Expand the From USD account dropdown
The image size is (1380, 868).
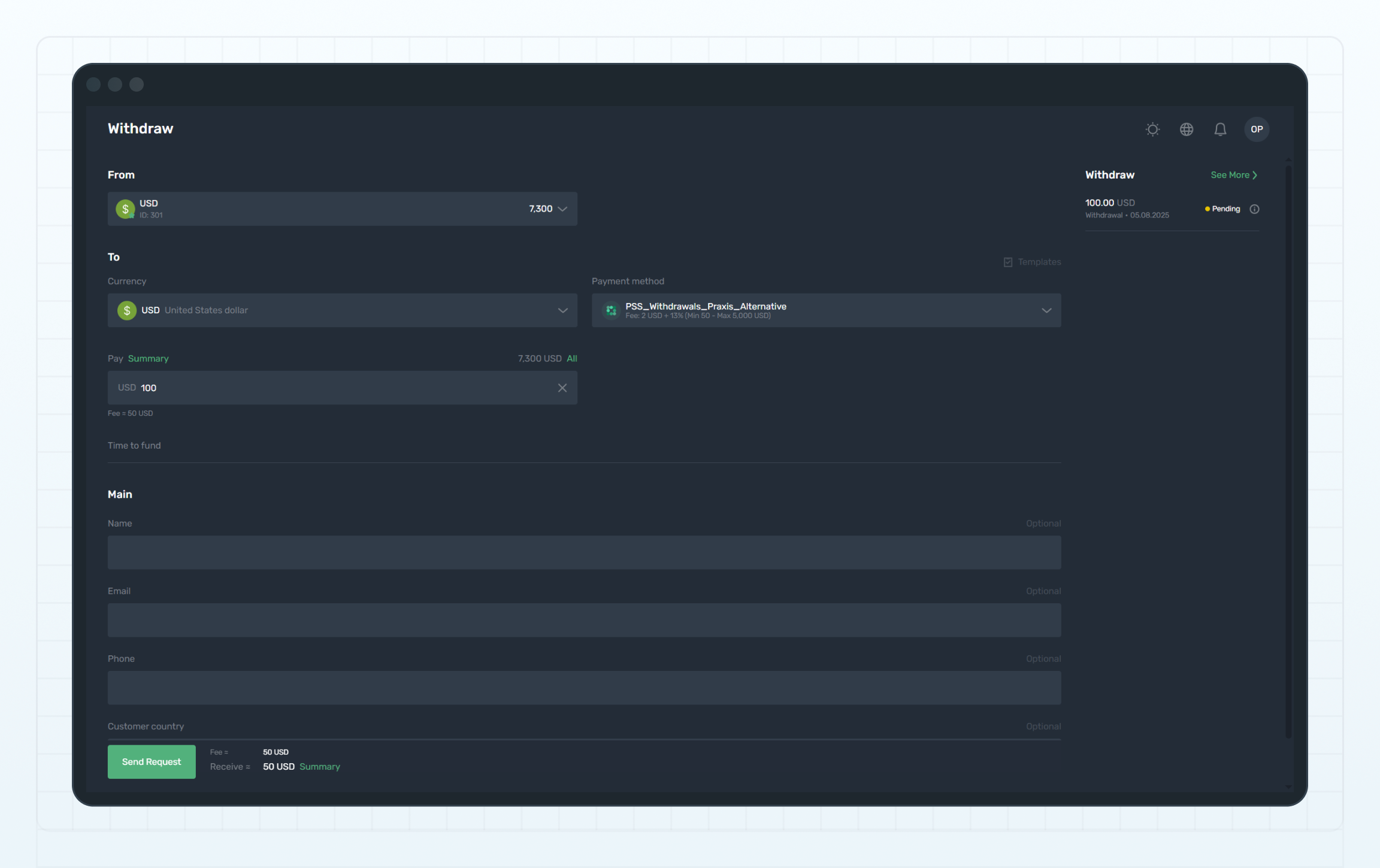(x=562, y=209)
